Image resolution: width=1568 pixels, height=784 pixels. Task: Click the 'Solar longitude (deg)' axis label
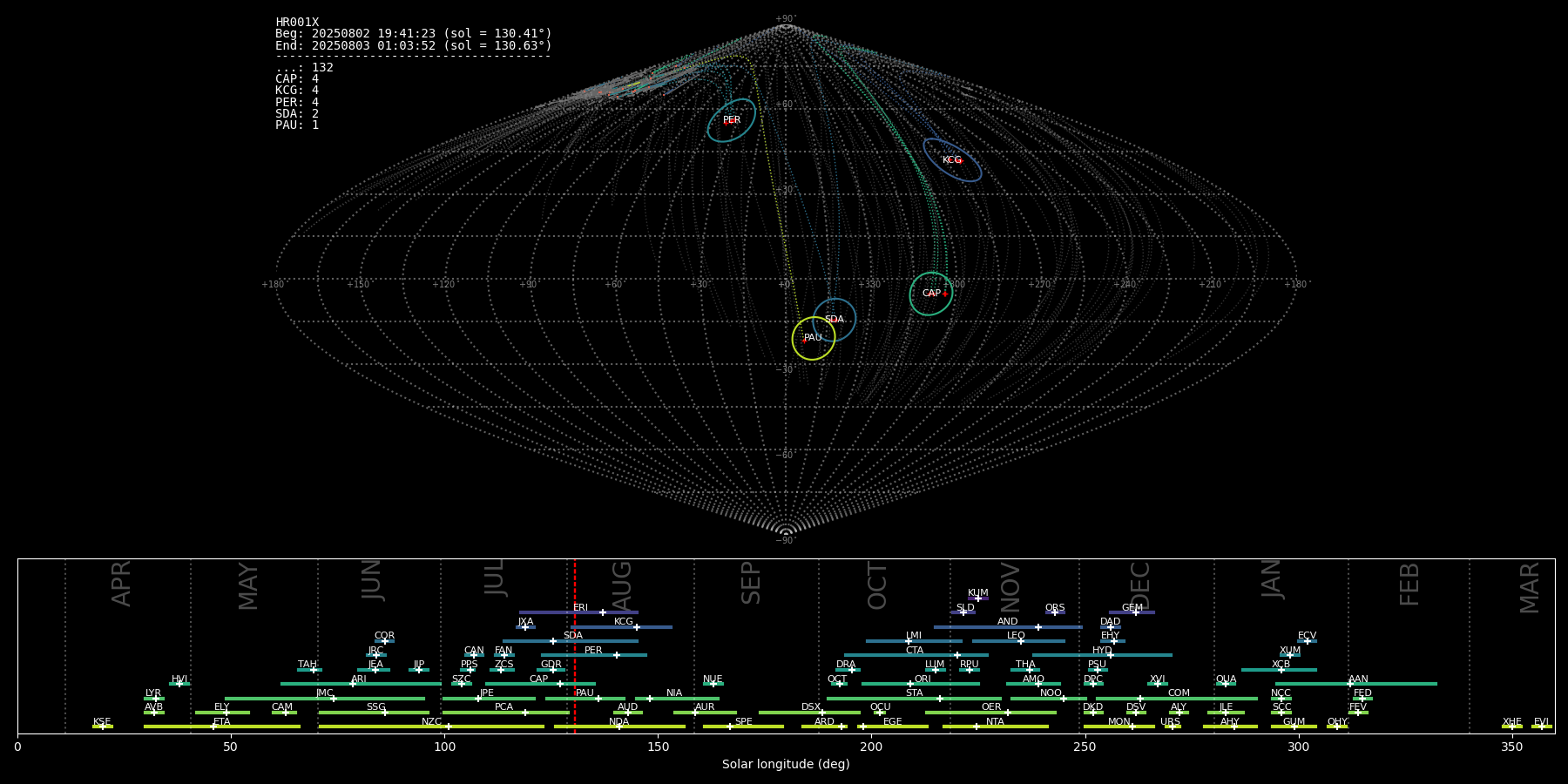[786, 764]
